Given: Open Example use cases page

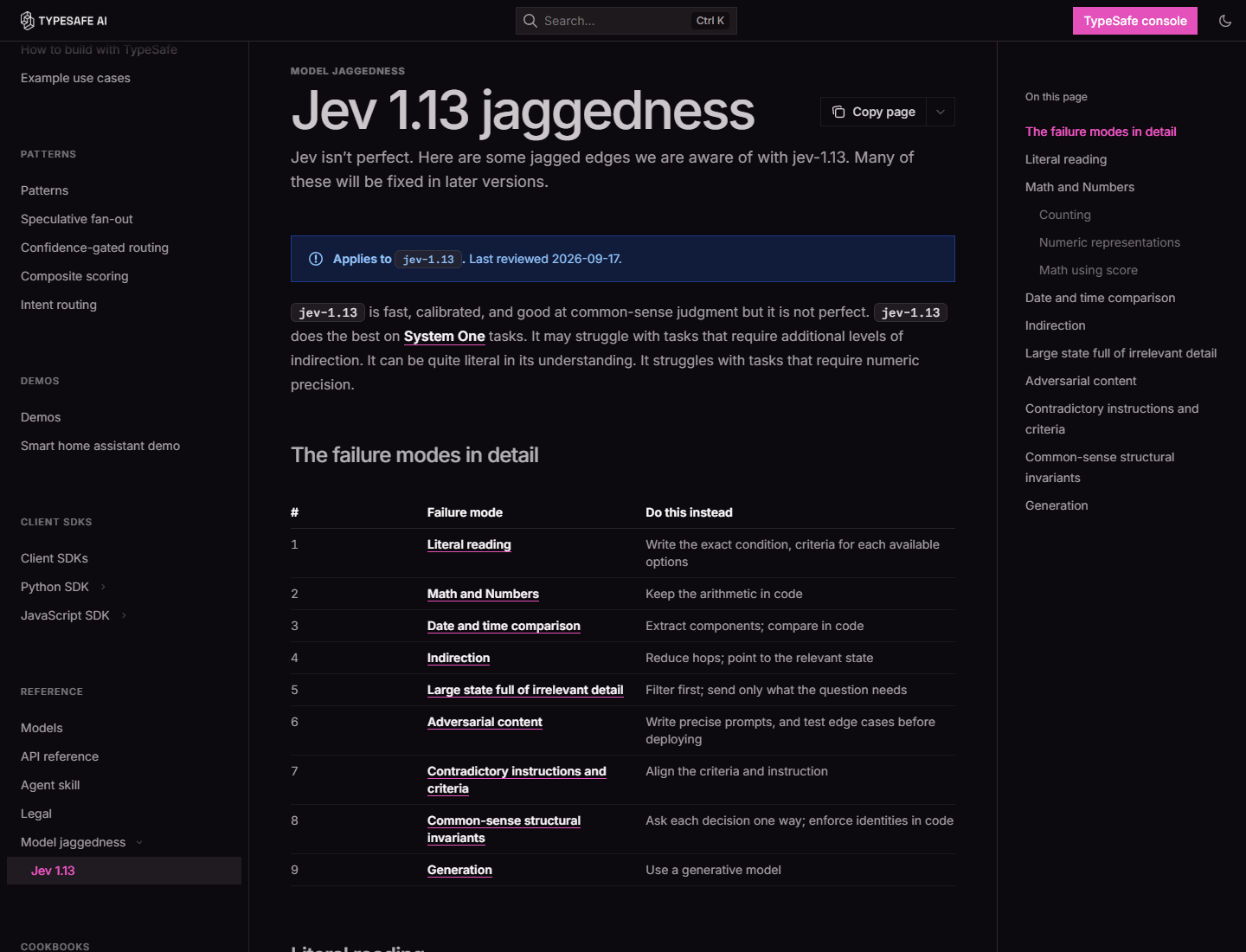Looking at the screenshot, I should (x=75, y=78).
